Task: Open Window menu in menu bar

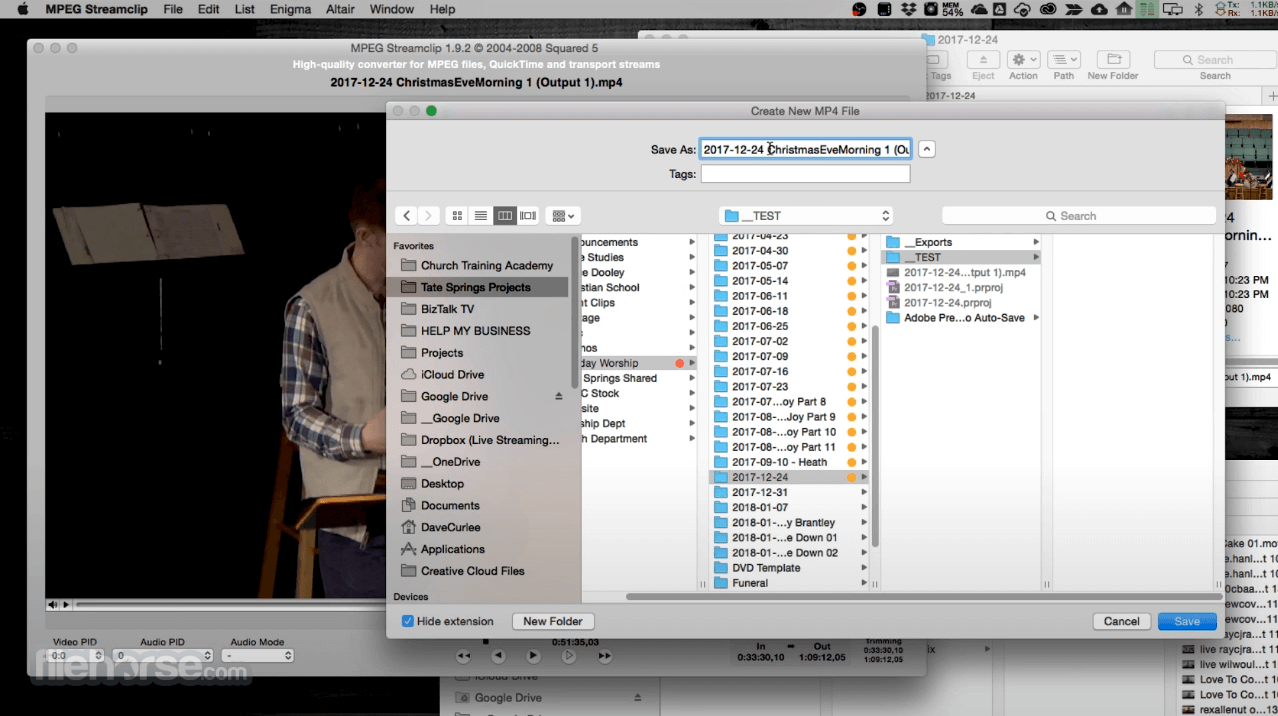Action: click(392, 9)
